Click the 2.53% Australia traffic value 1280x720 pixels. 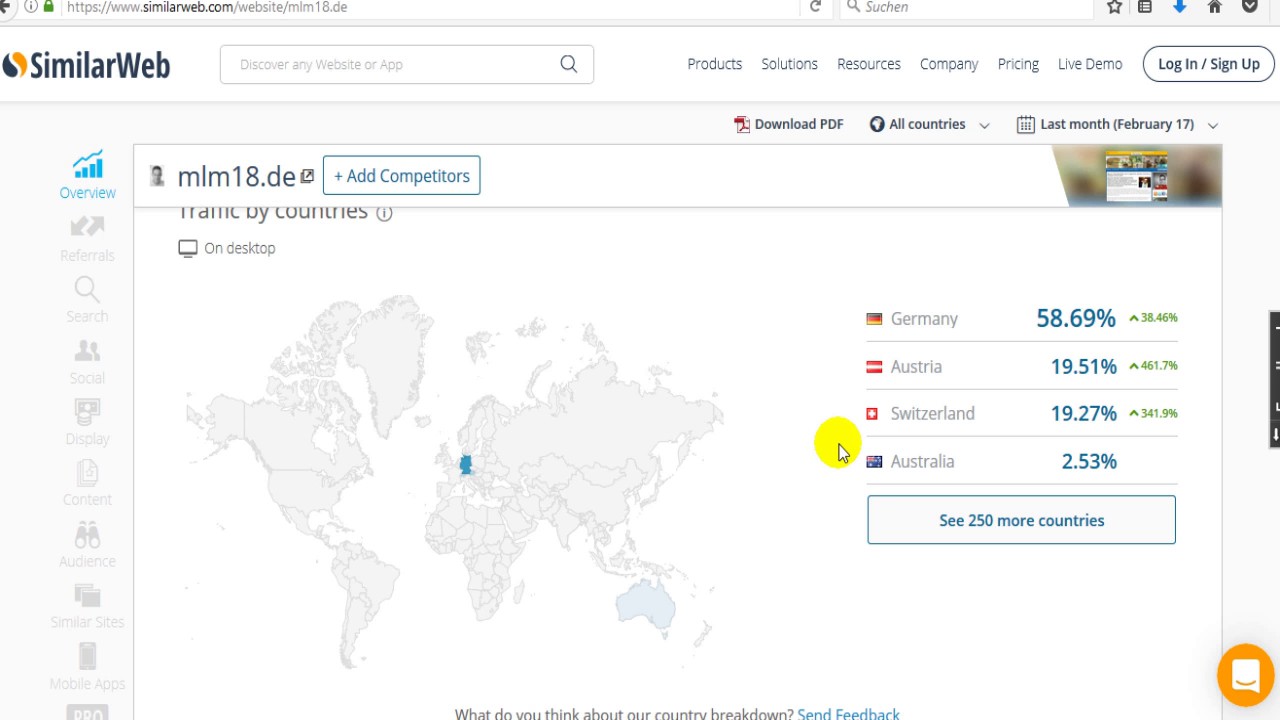point(1089,461)
